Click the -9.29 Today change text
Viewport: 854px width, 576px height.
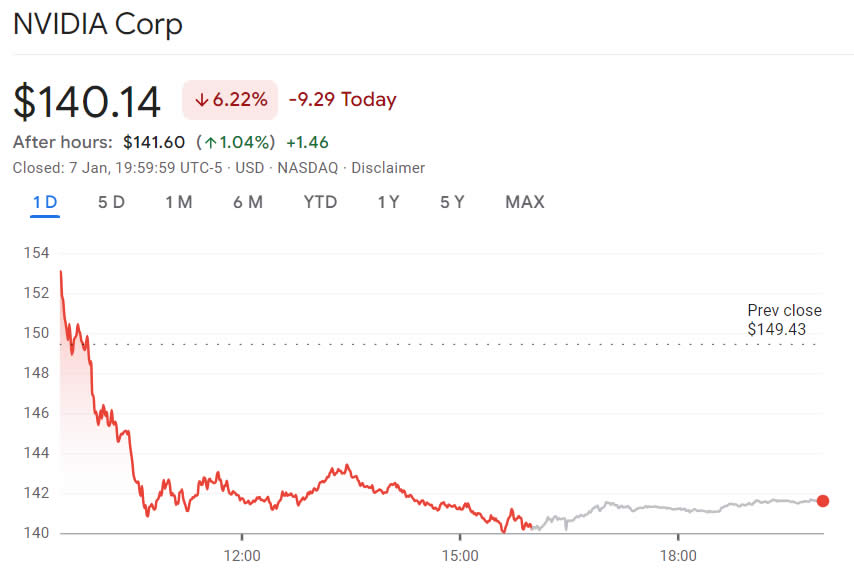pos(342,100)
